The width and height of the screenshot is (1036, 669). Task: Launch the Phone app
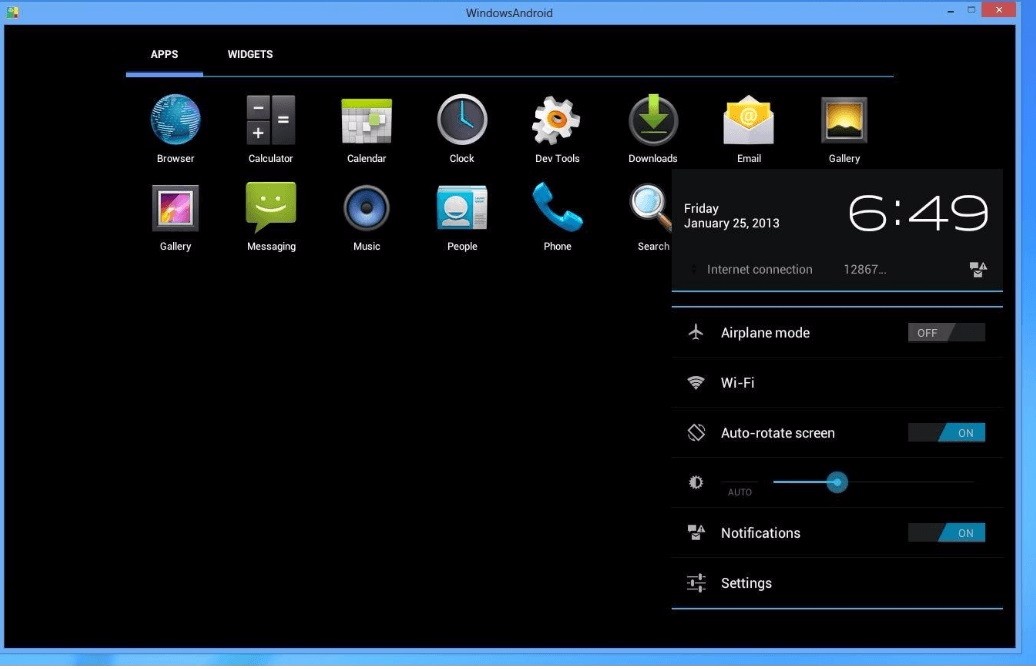[x=557, y=208]
